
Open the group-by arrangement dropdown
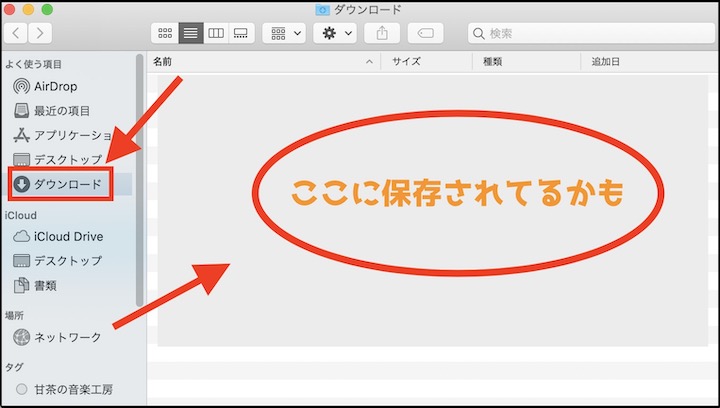pyautogui.click(x=284, y=33)
